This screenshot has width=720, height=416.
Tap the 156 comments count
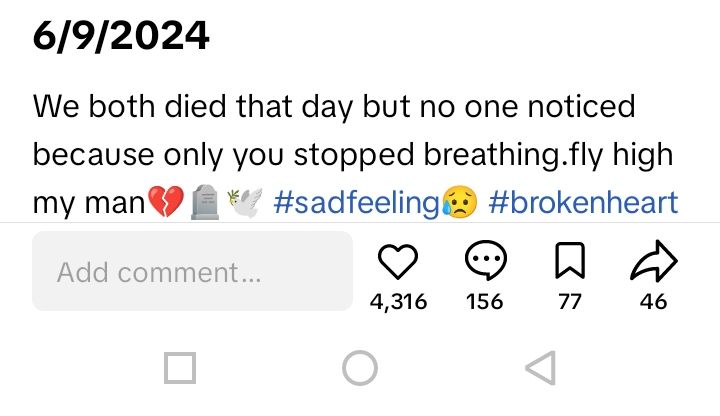485,301
